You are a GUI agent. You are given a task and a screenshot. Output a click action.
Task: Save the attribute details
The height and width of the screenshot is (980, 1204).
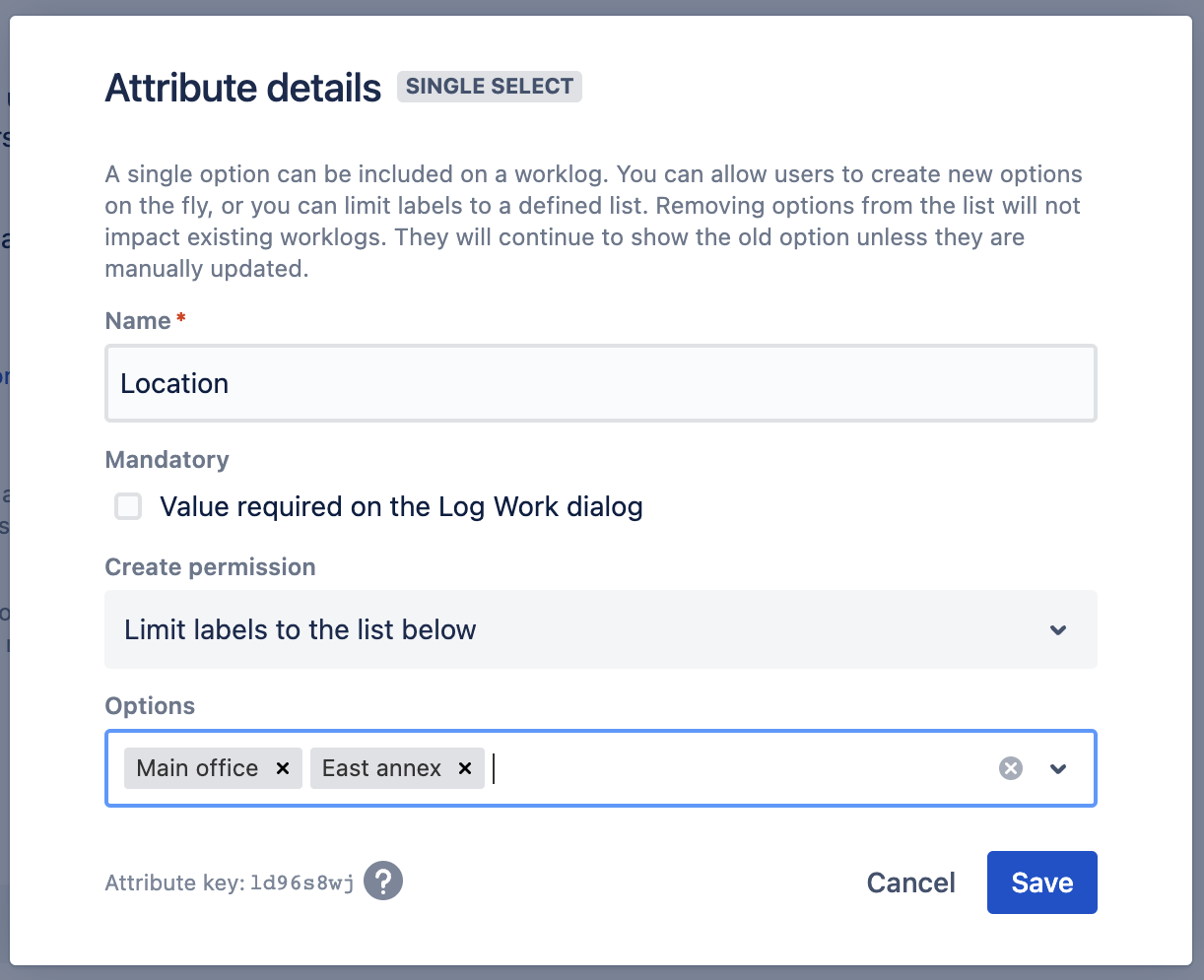click(1041, 882)
